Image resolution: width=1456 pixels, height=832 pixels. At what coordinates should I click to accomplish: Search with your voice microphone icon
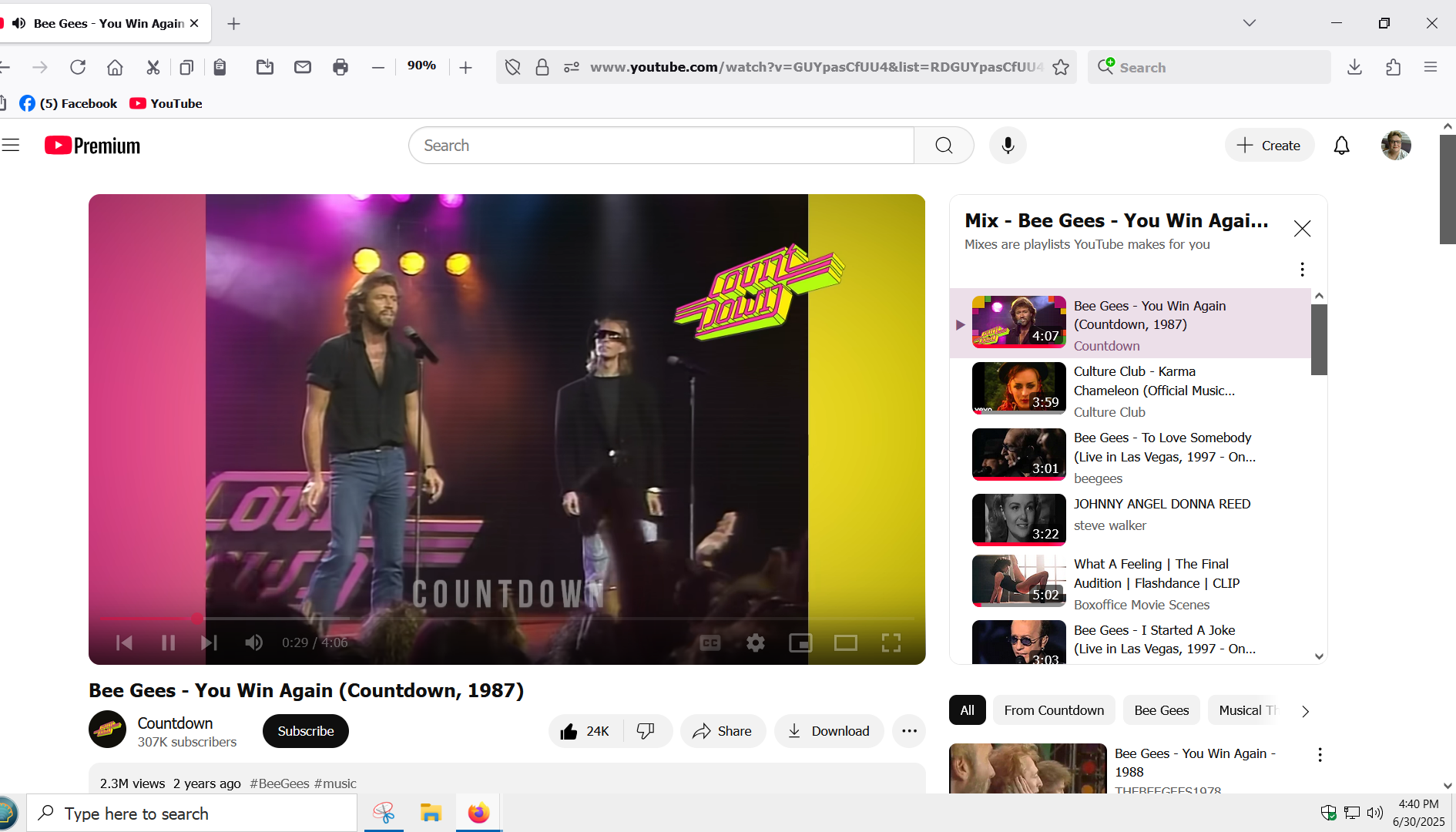(x=1008, y=145)
